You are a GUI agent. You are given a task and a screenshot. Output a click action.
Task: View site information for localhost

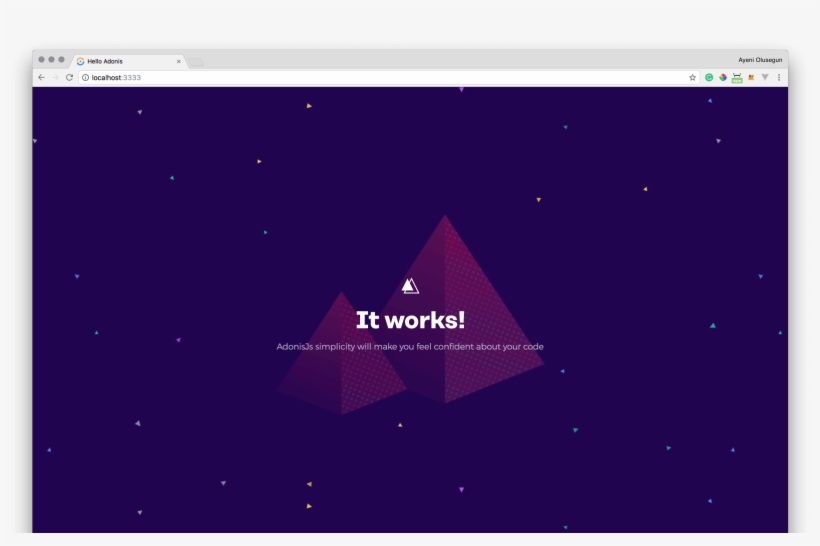(85, 77)
